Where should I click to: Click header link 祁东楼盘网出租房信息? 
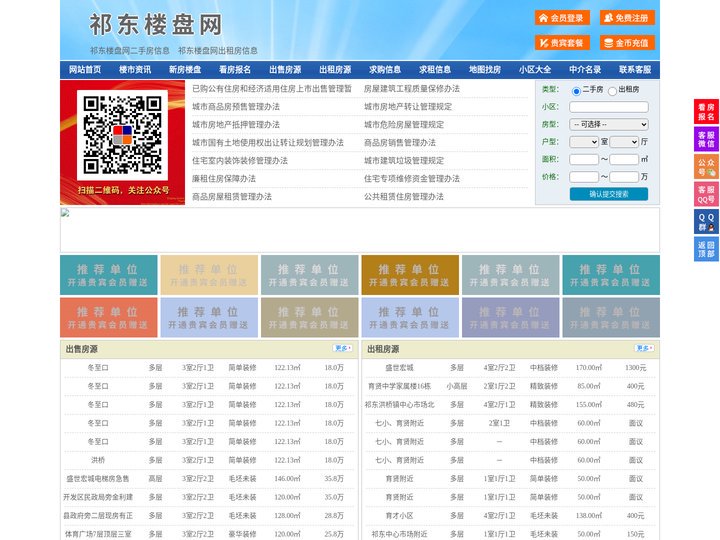(218, 51)
